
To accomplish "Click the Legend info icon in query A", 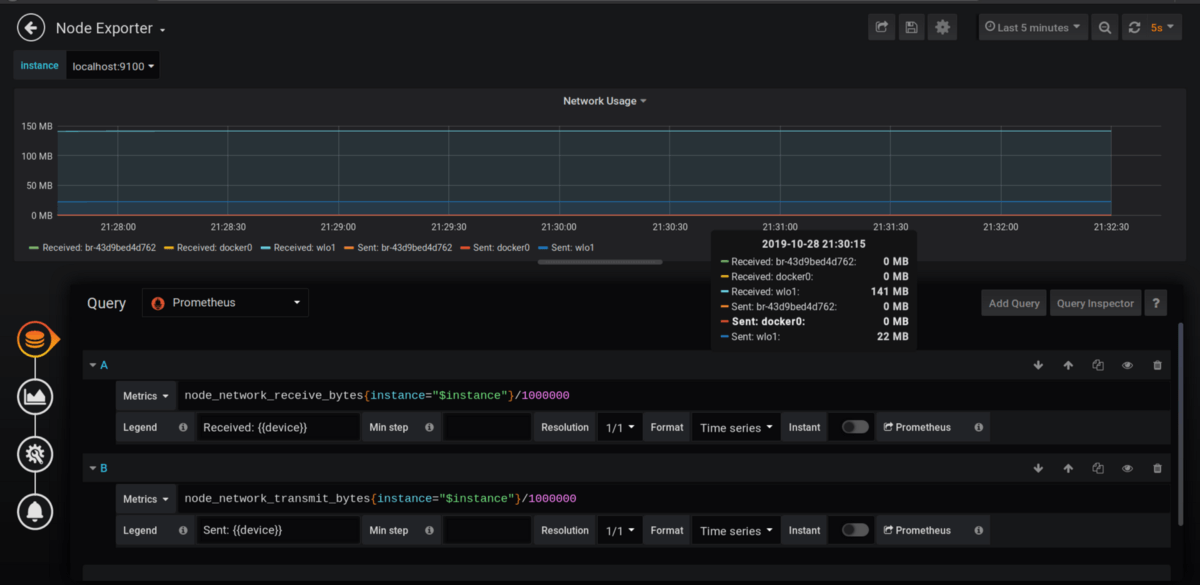I will pyautogui.click(x=183, y=427).
